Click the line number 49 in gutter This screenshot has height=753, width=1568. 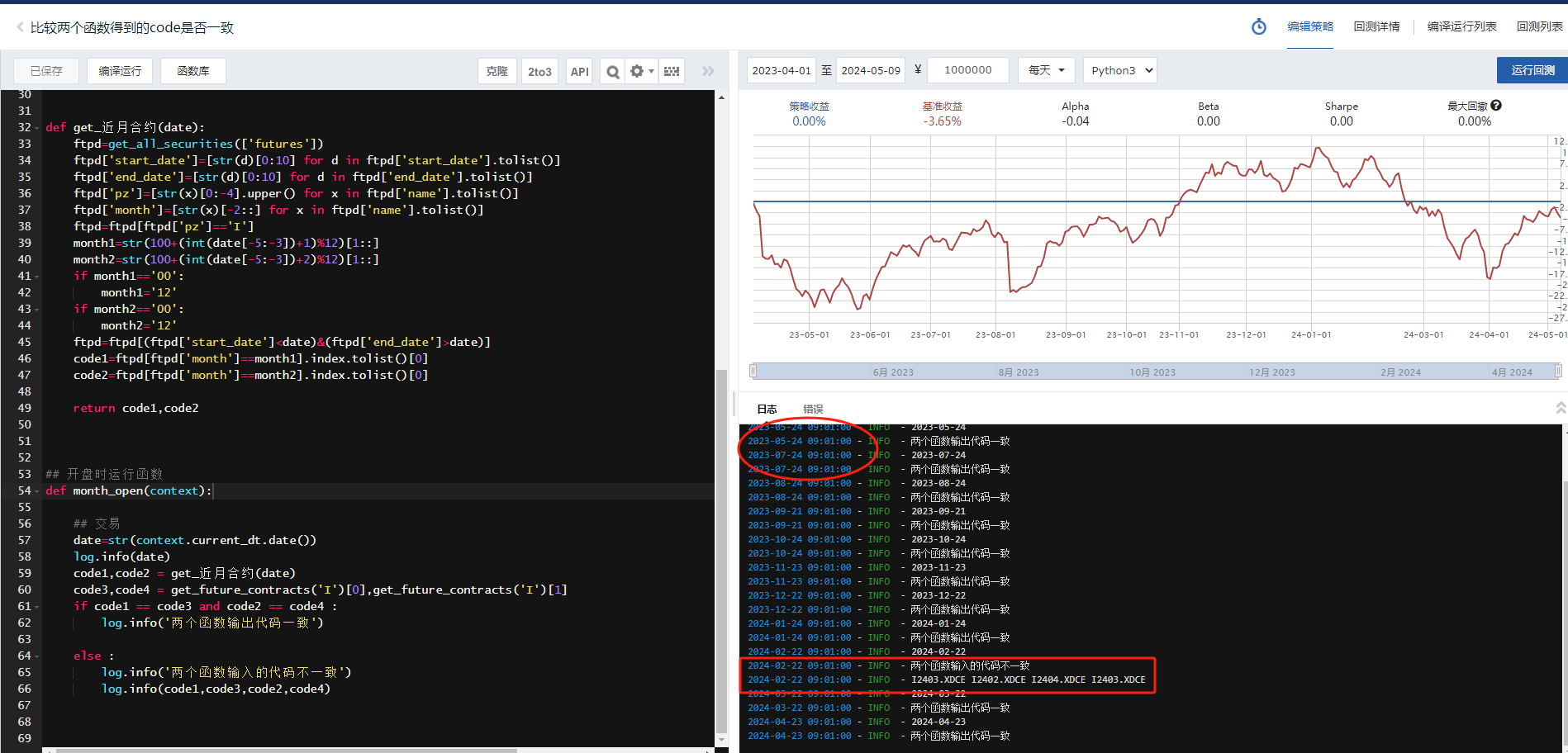tap(24, 408)
